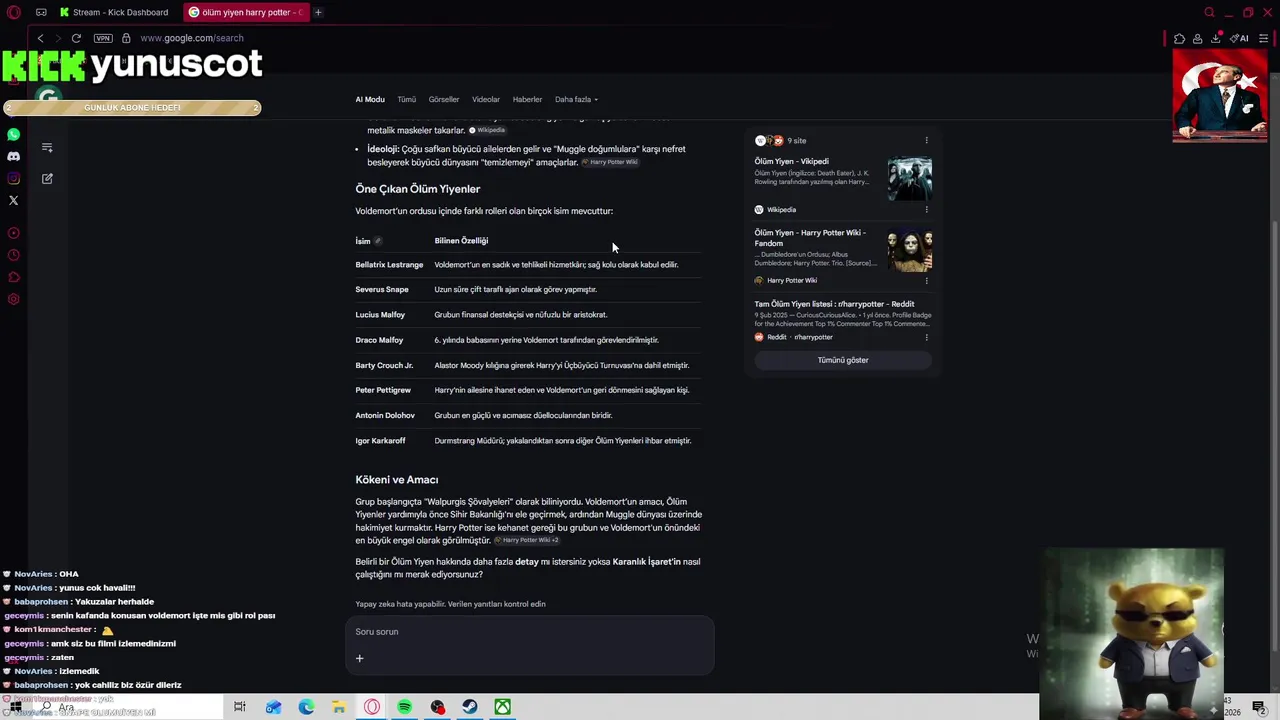Switch to the Görseller search tab

pos(444,99)
